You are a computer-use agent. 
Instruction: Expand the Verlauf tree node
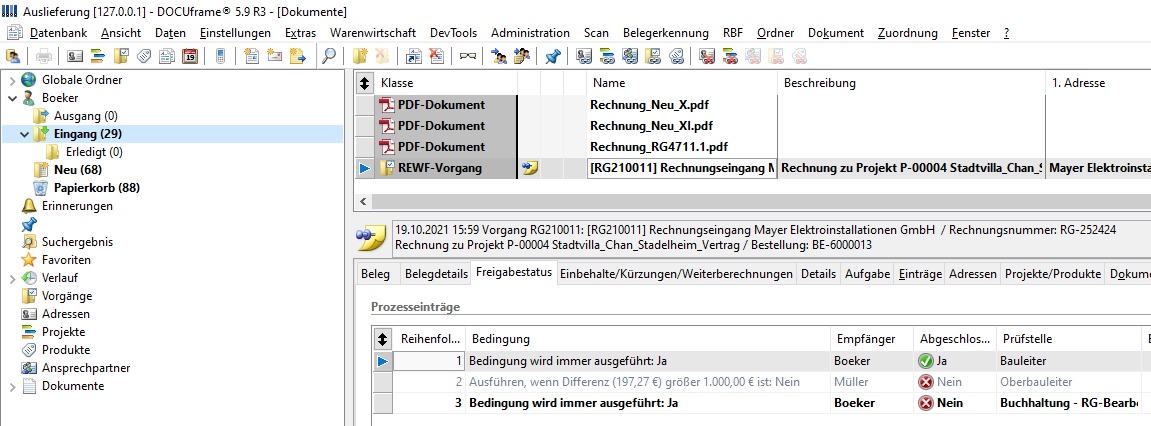[x=12, y=278]
